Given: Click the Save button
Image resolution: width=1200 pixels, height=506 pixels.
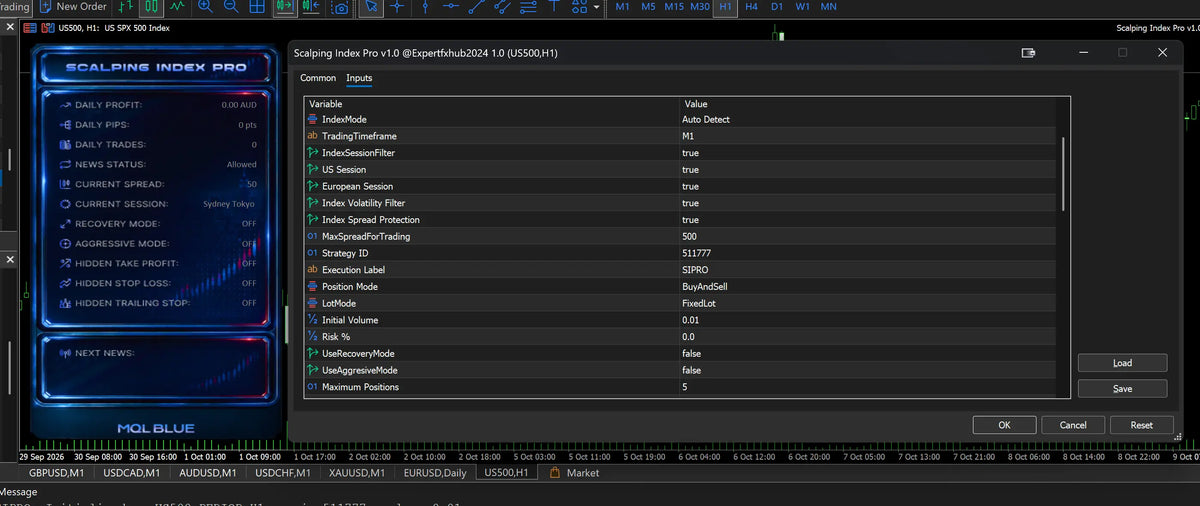Looking at the screenshot, I should (x=1122, y=388).
